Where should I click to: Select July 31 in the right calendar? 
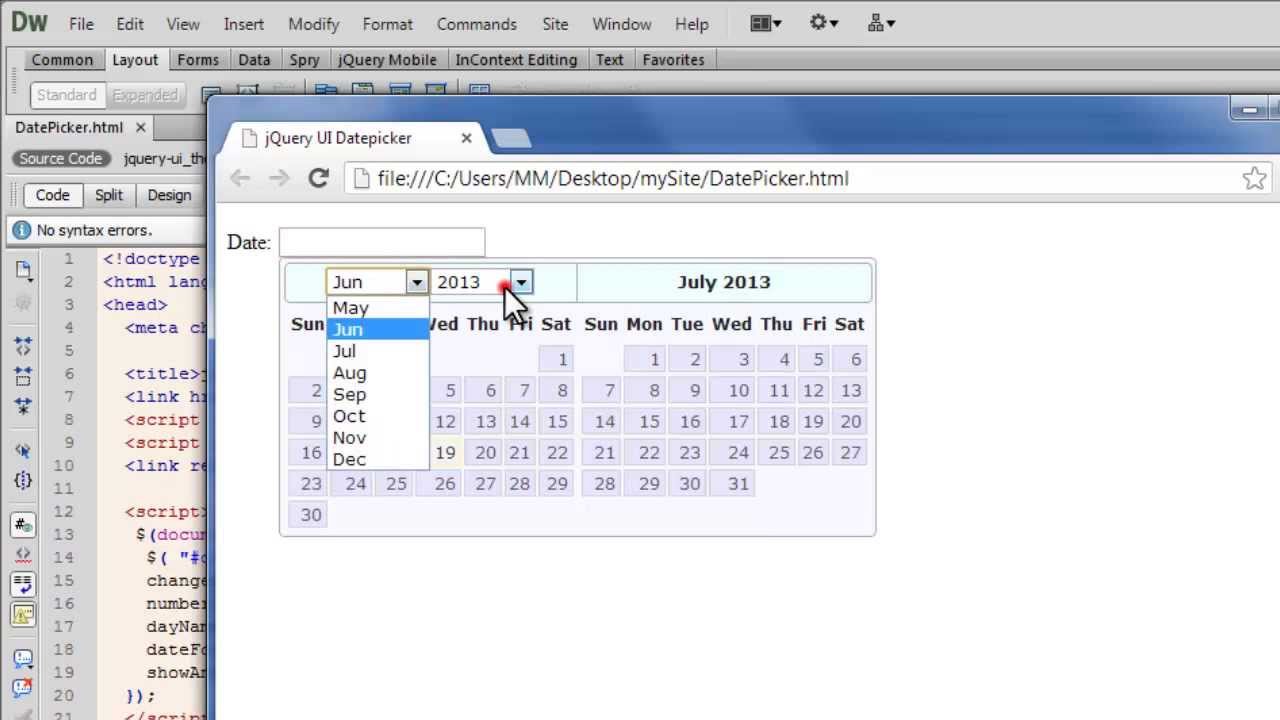coord(731,483)
